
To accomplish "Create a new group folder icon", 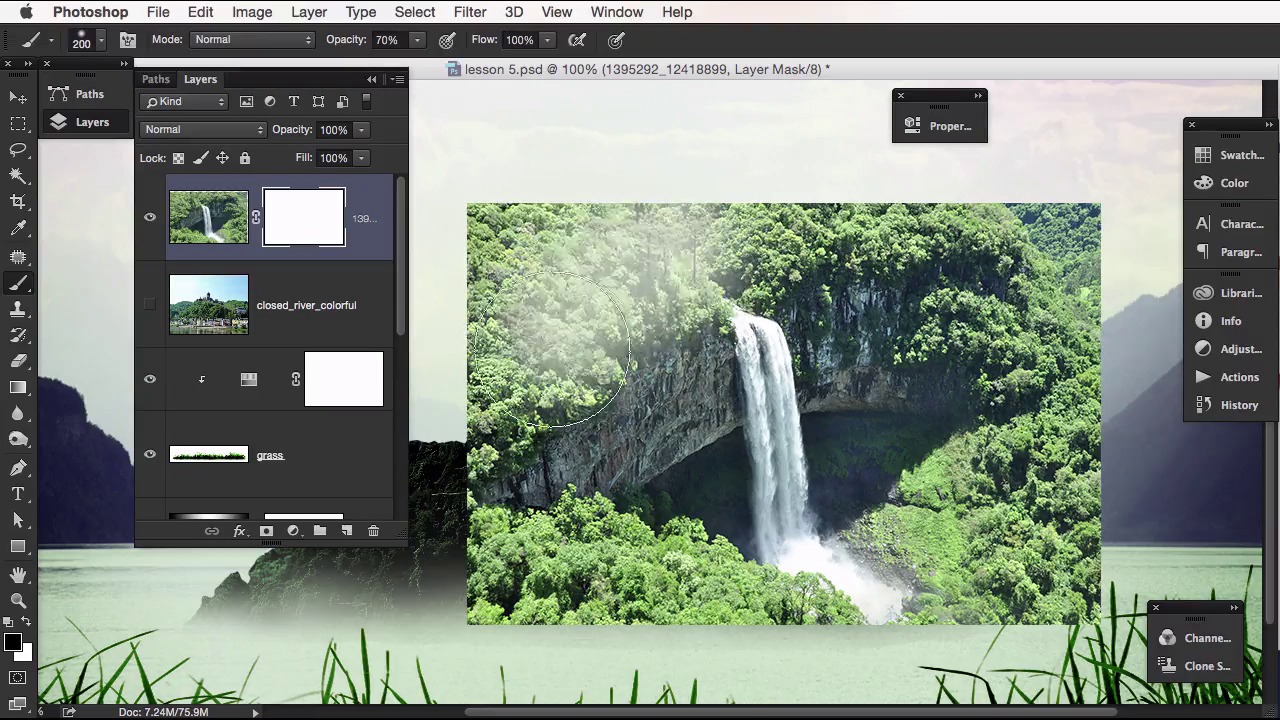I will (x=320, y=531).
